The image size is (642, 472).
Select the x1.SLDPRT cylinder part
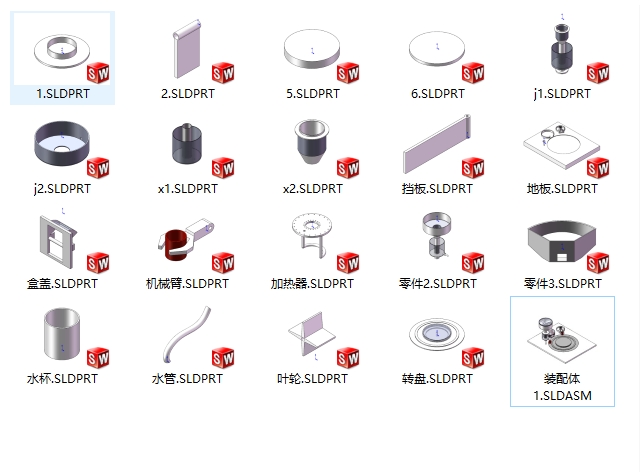coord(188,153)
